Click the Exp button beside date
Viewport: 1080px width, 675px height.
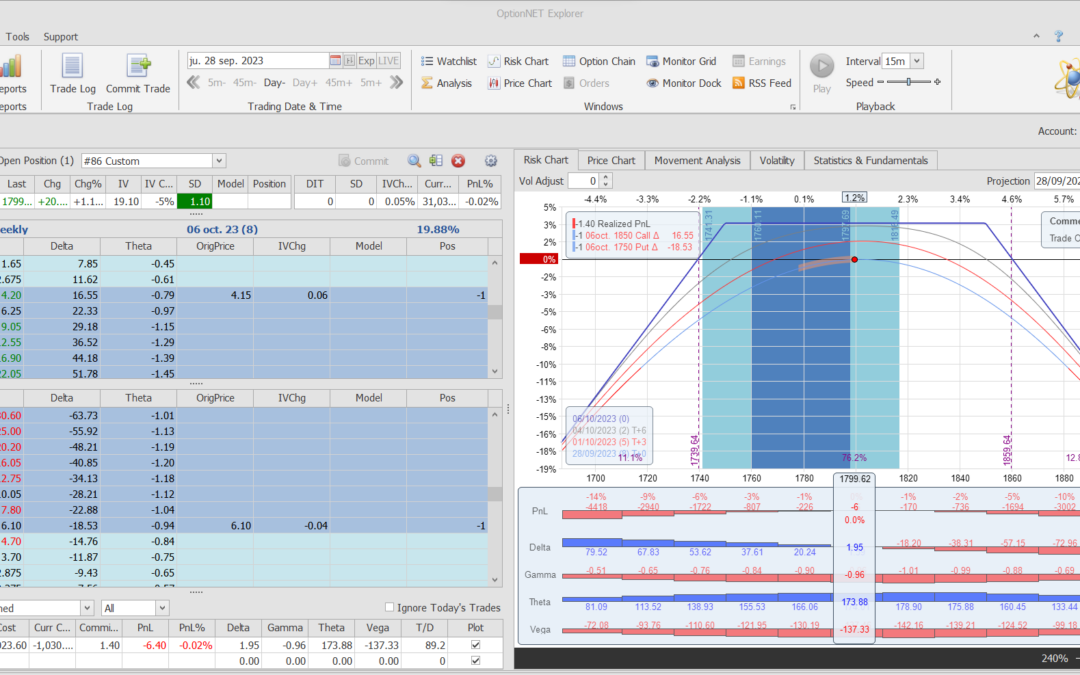tap(366, 61)
